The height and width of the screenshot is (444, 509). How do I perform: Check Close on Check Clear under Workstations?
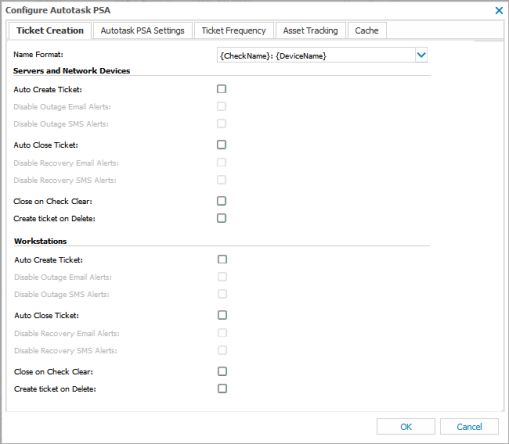[x=222, y=371]
